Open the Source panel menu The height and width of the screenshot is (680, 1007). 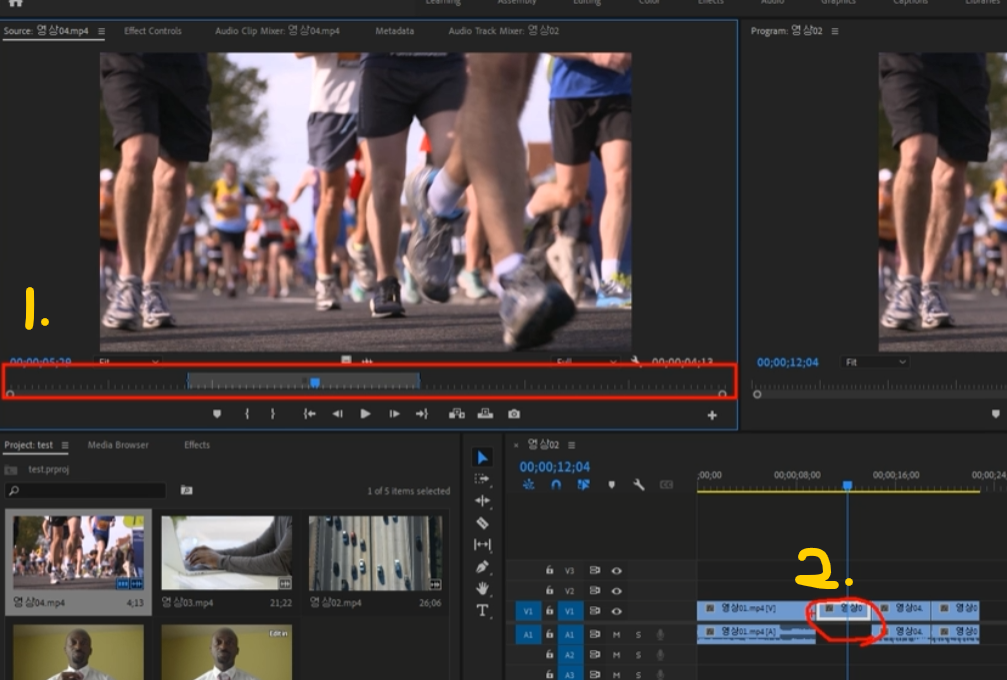click(101, 31)
